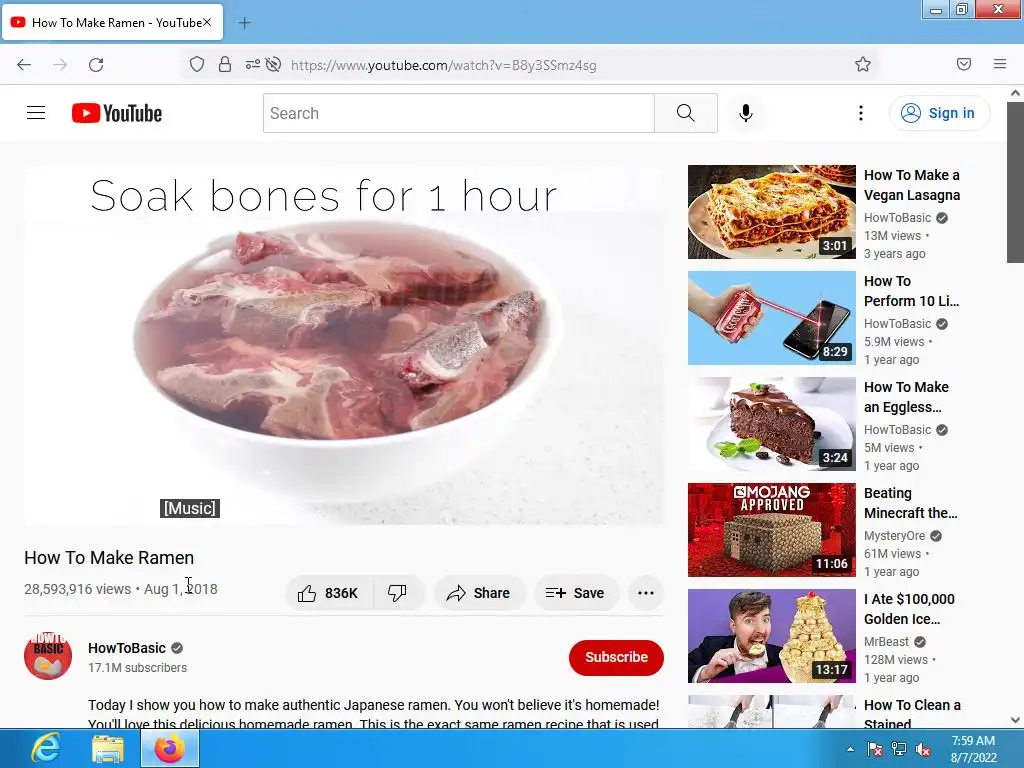
Task: Click the Sign in button
Action: tap(939, 113)
